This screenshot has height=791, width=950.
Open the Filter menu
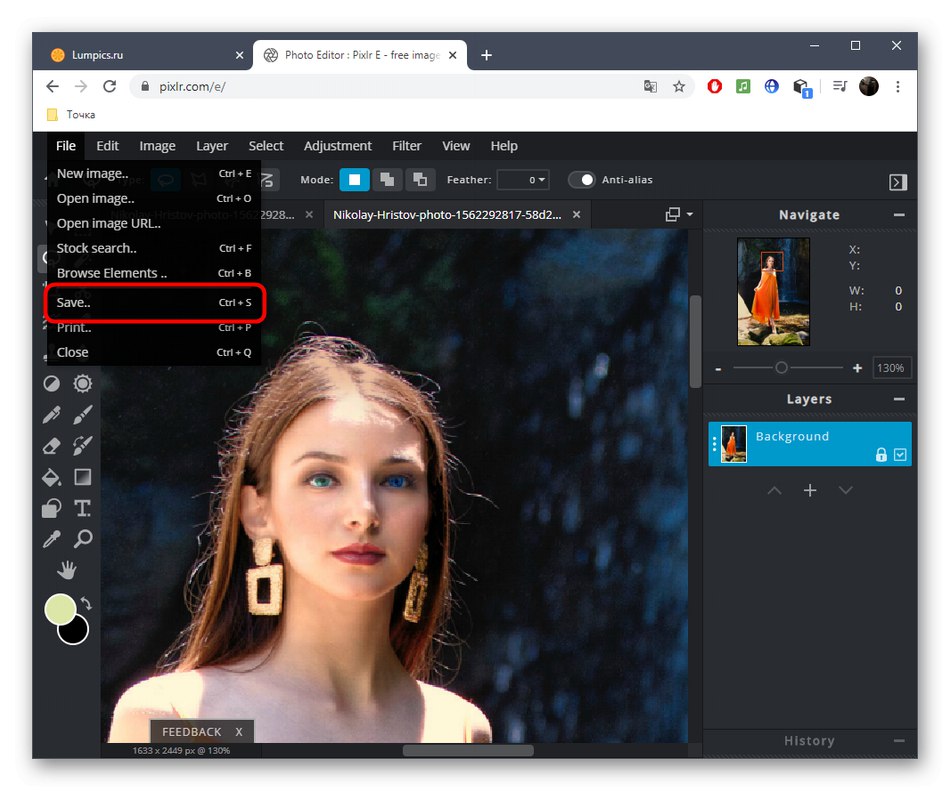407,146
